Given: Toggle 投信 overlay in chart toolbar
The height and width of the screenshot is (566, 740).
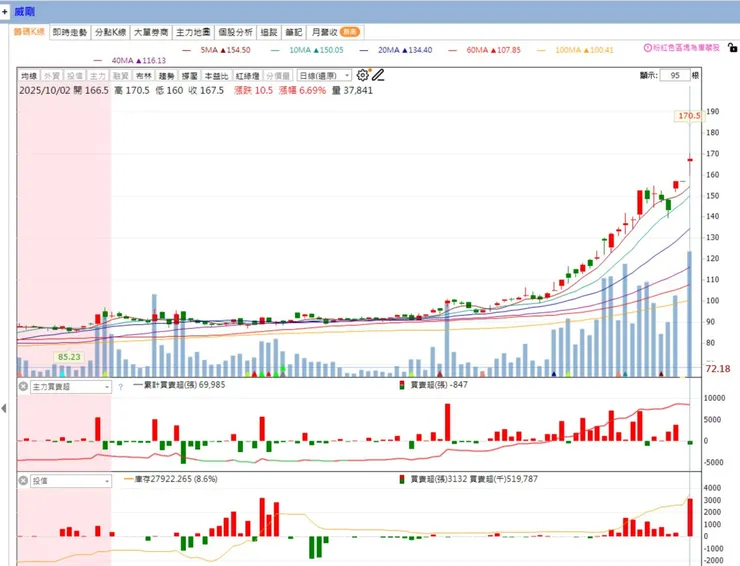Looking at the screenshot, I should [75, 76].
